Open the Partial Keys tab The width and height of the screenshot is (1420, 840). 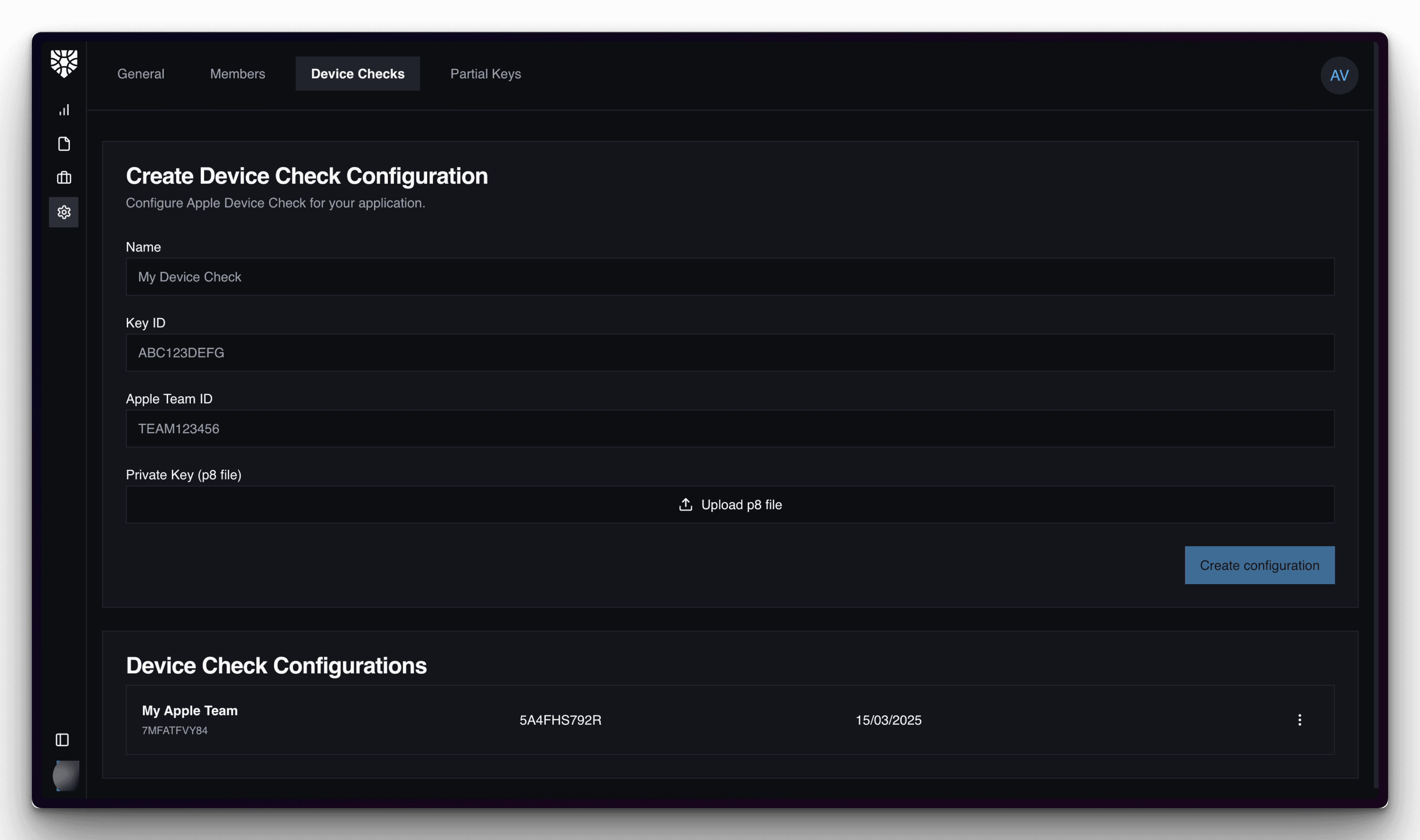[485, 74]
